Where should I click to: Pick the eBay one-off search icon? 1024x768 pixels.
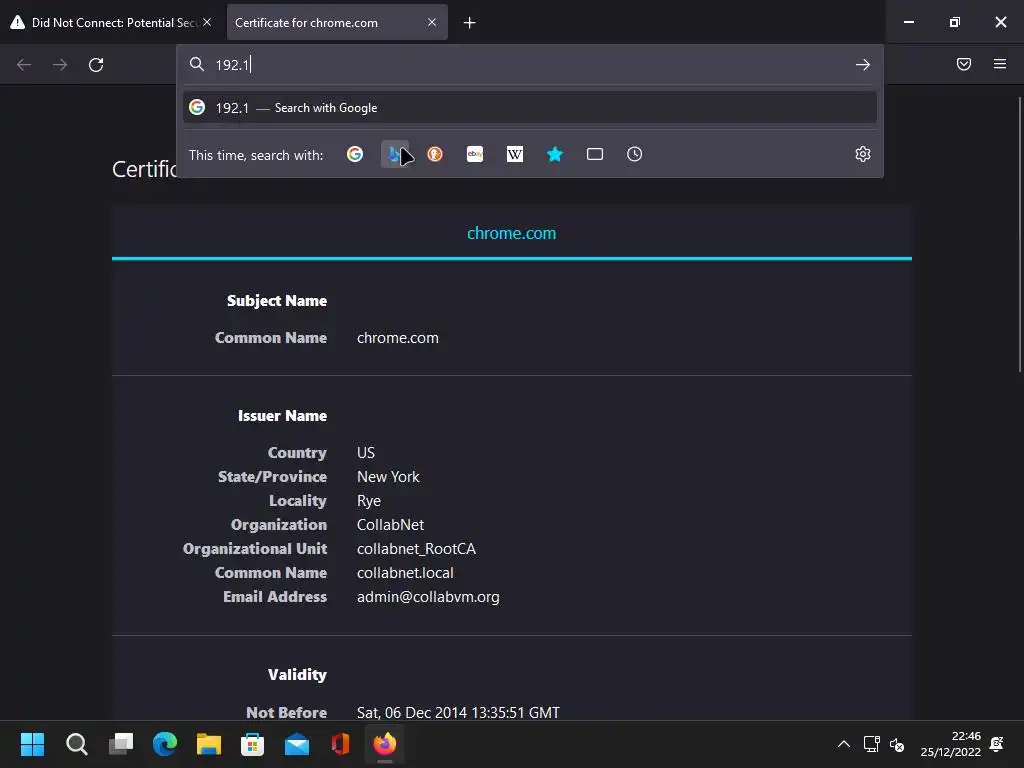(475, 154)
